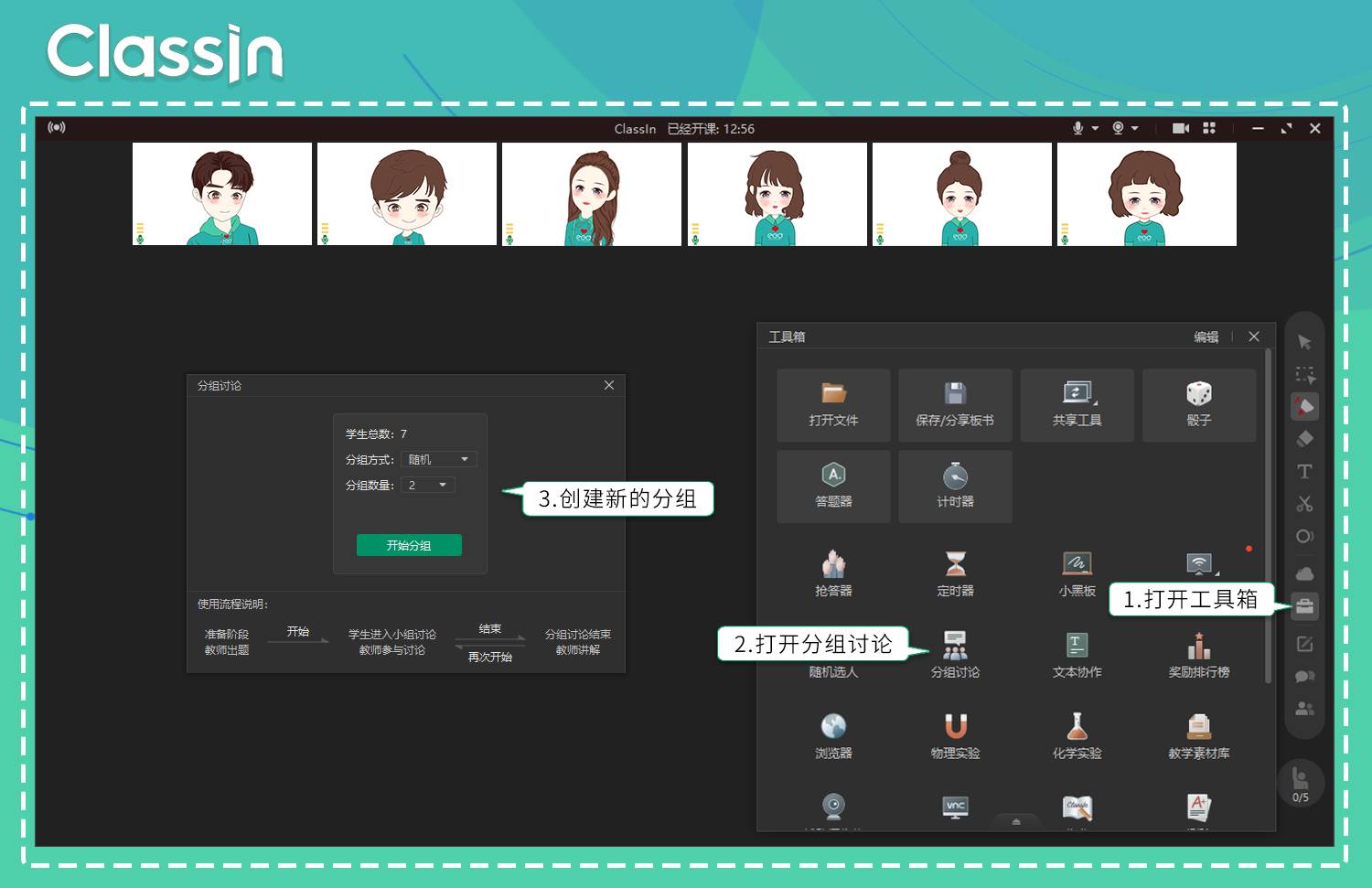Open the 小黑板 small blackboard tool

1077,573
